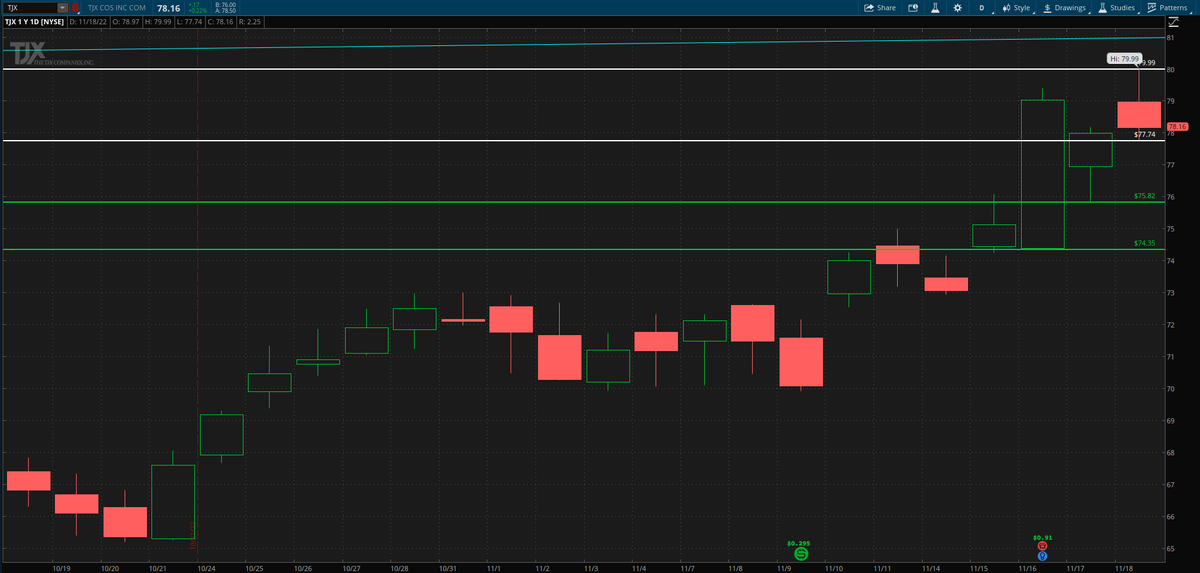The image size is (1200, 573).
Task: Click the Hi: 79.99 price bubble
Action: click(x=1125, y=59)
